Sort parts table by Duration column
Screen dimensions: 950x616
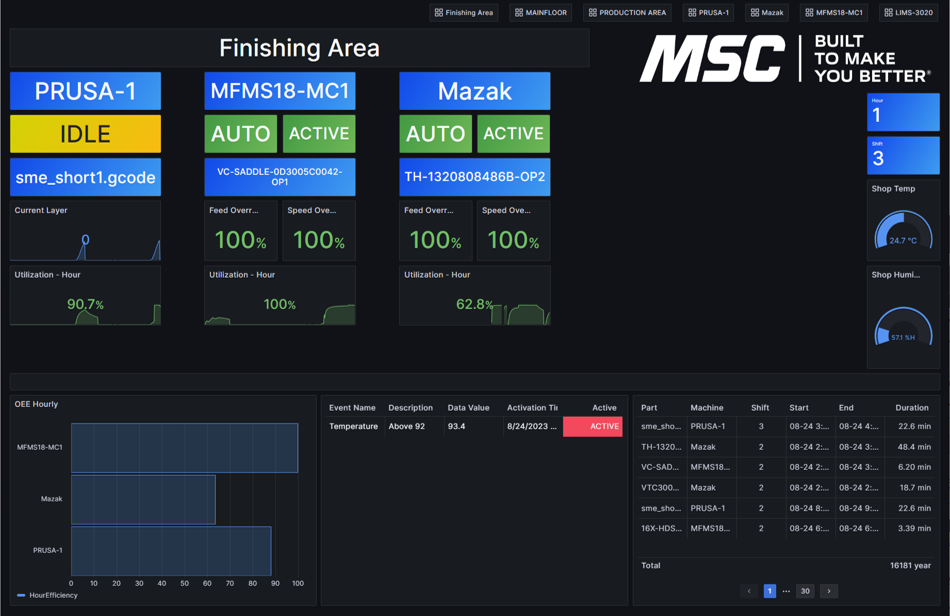912,408
